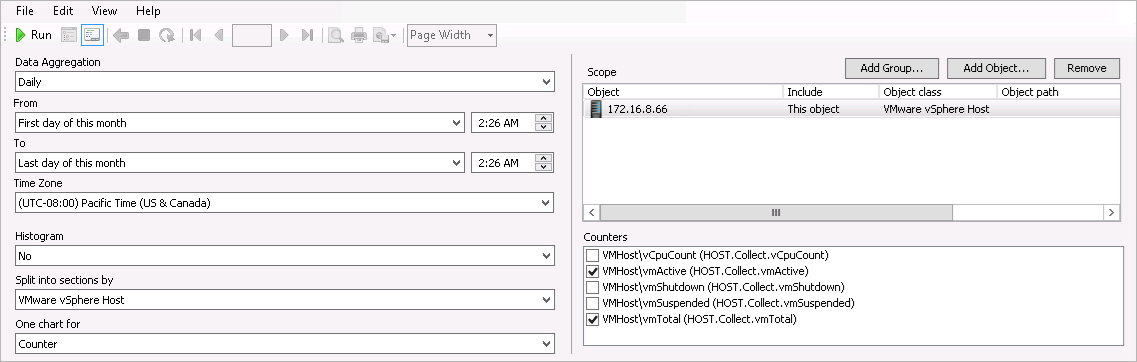This screenshot has width=1137, height=362.
Task: Sort by the Object column header
Action: [683, 92]
